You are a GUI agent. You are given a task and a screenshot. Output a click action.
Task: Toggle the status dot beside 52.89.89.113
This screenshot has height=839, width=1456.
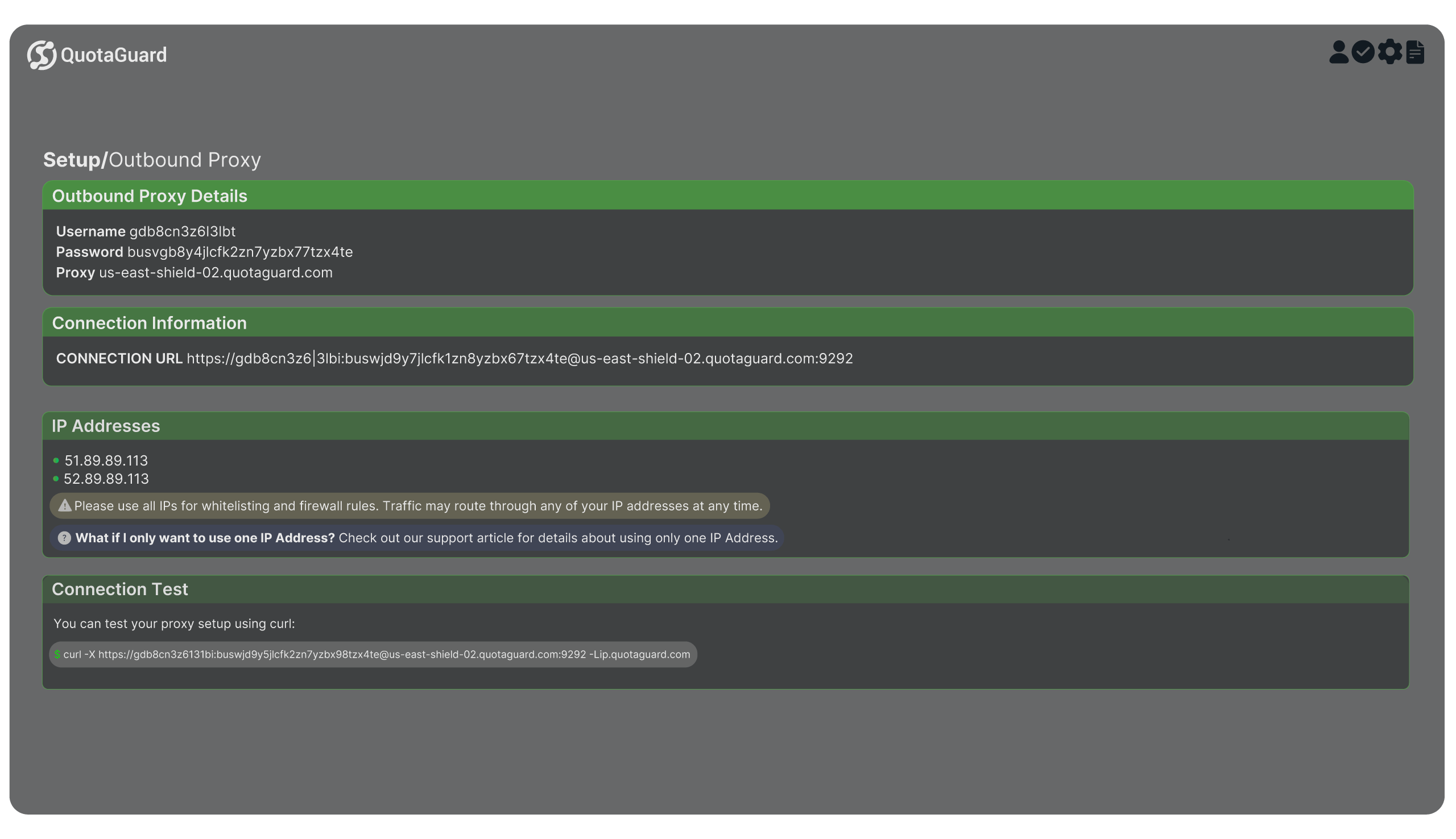point(56,478)
